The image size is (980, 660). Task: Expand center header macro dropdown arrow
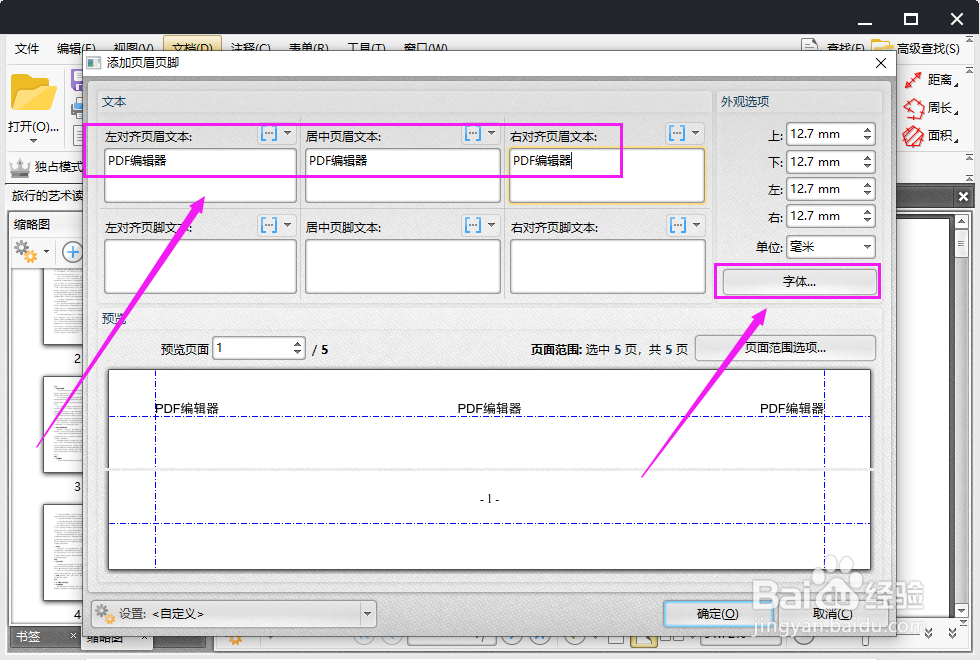(491, 133)
